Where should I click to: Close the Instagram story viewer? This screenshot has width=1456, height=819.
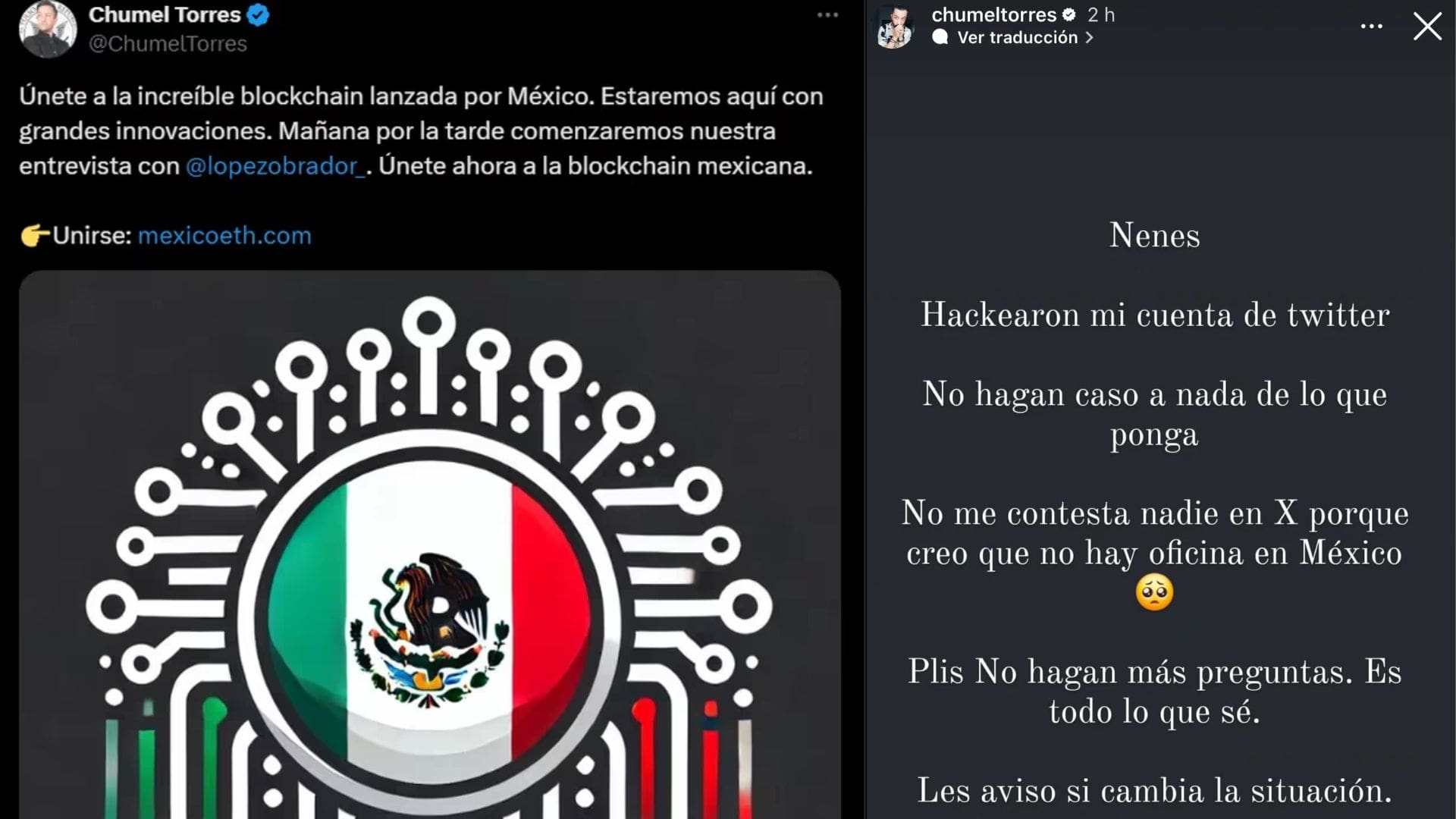1427,27
